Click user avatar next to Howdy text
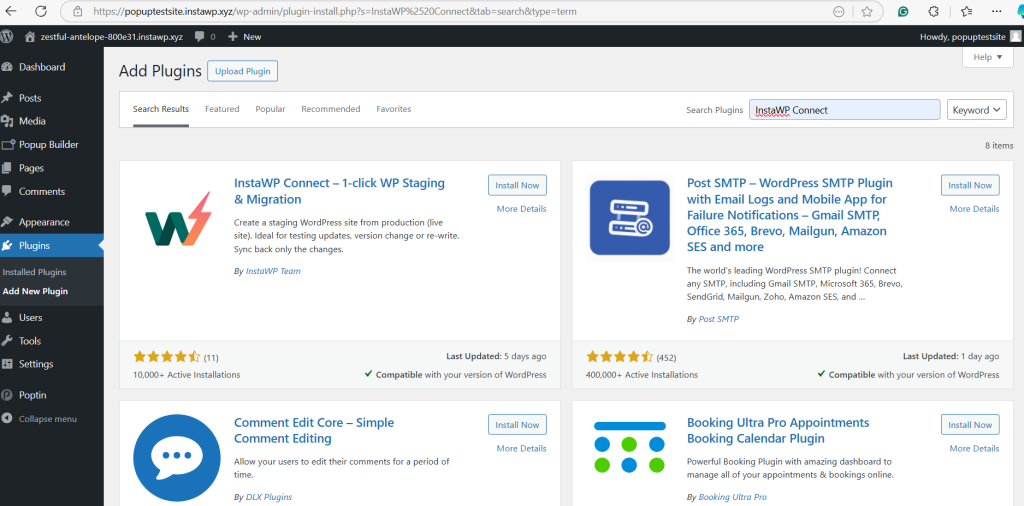 (x=1016, y=37)
